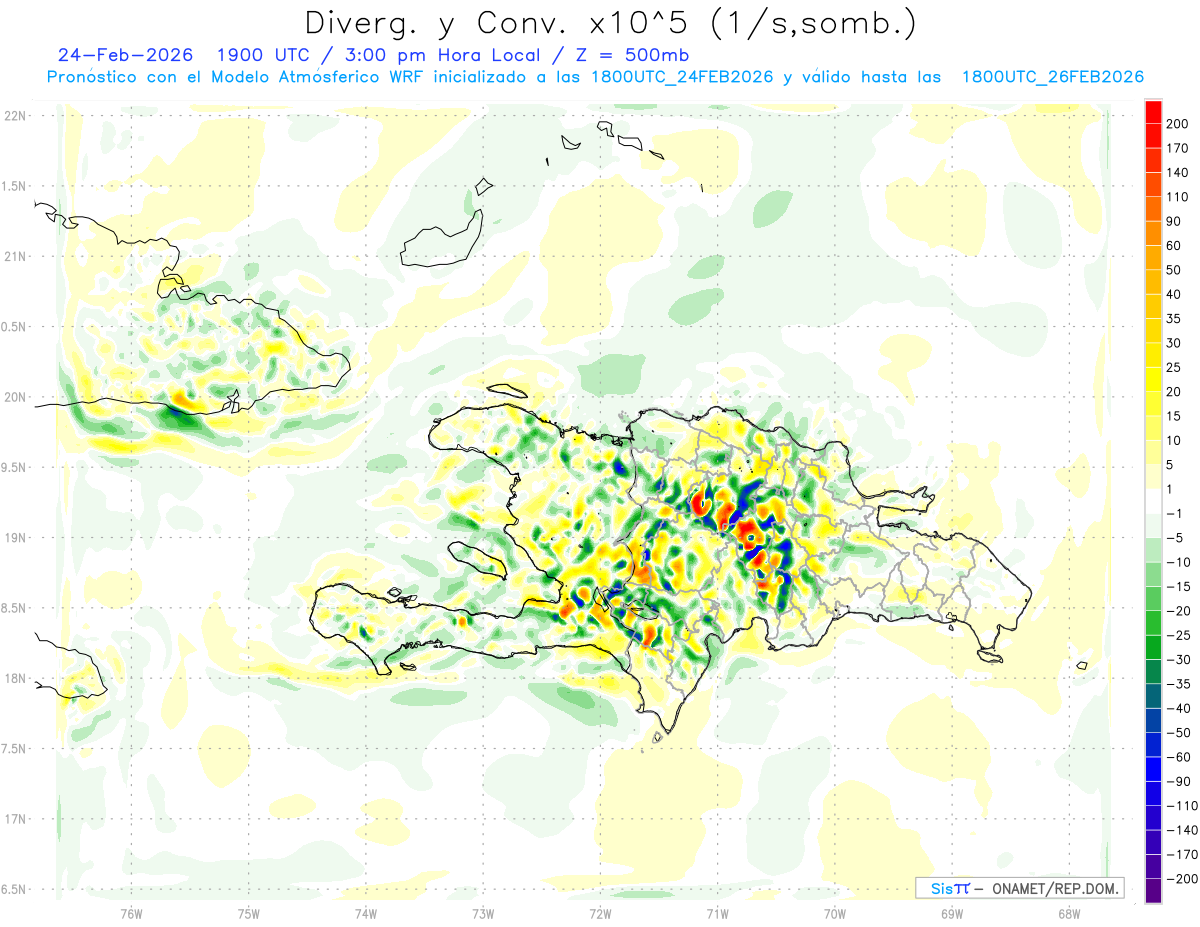Click the color bar value '-140'
The width and height of the screenshot is (1200, 927).
click(1182, 831)
